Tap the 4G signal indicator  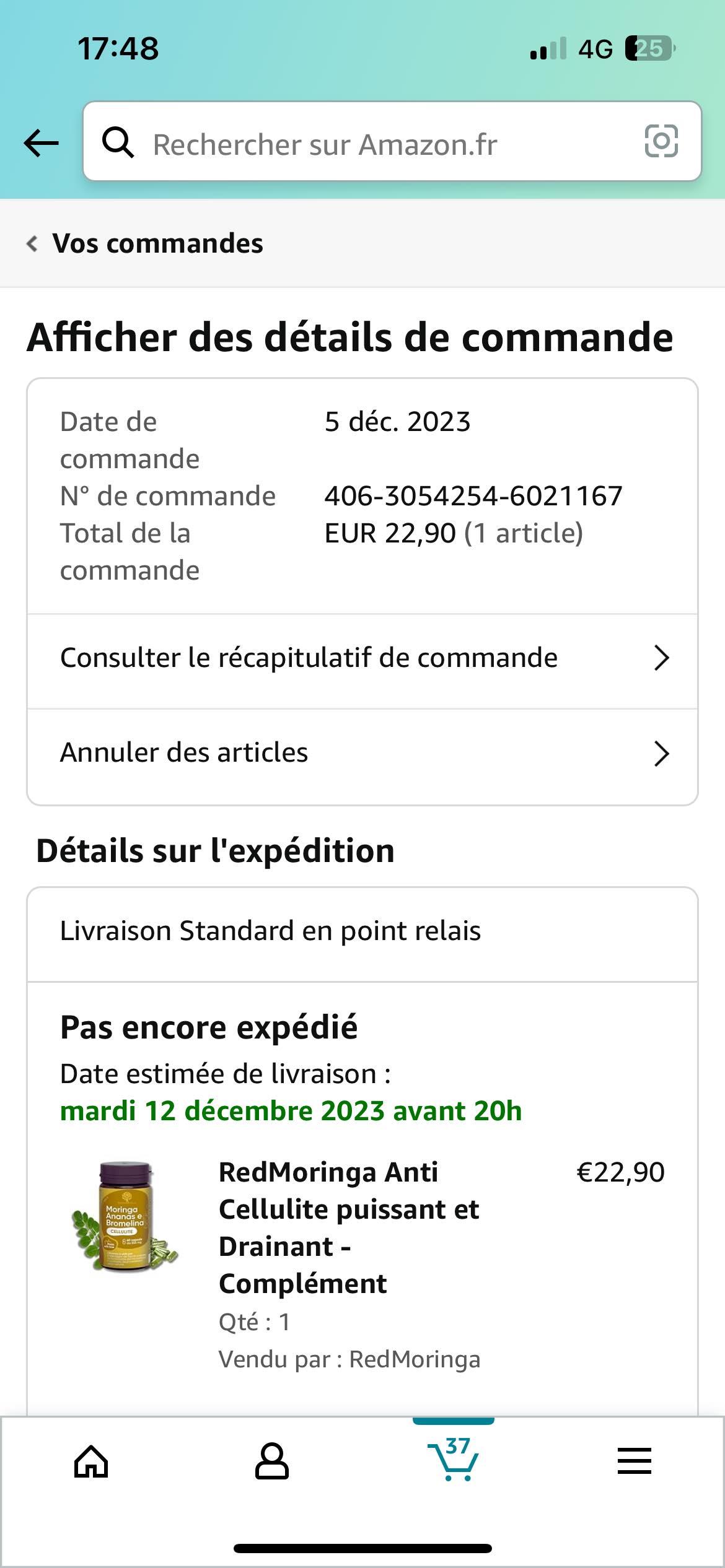coord(595,48)
